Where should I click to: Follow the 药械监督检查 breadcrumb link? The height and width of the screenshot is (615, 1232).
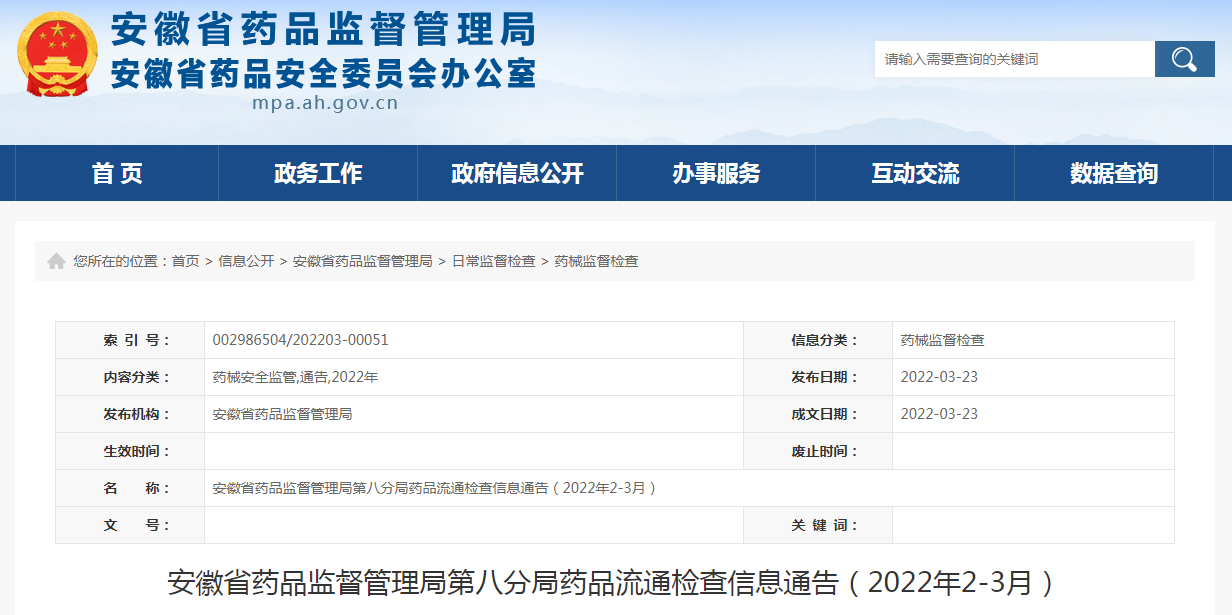596,261
